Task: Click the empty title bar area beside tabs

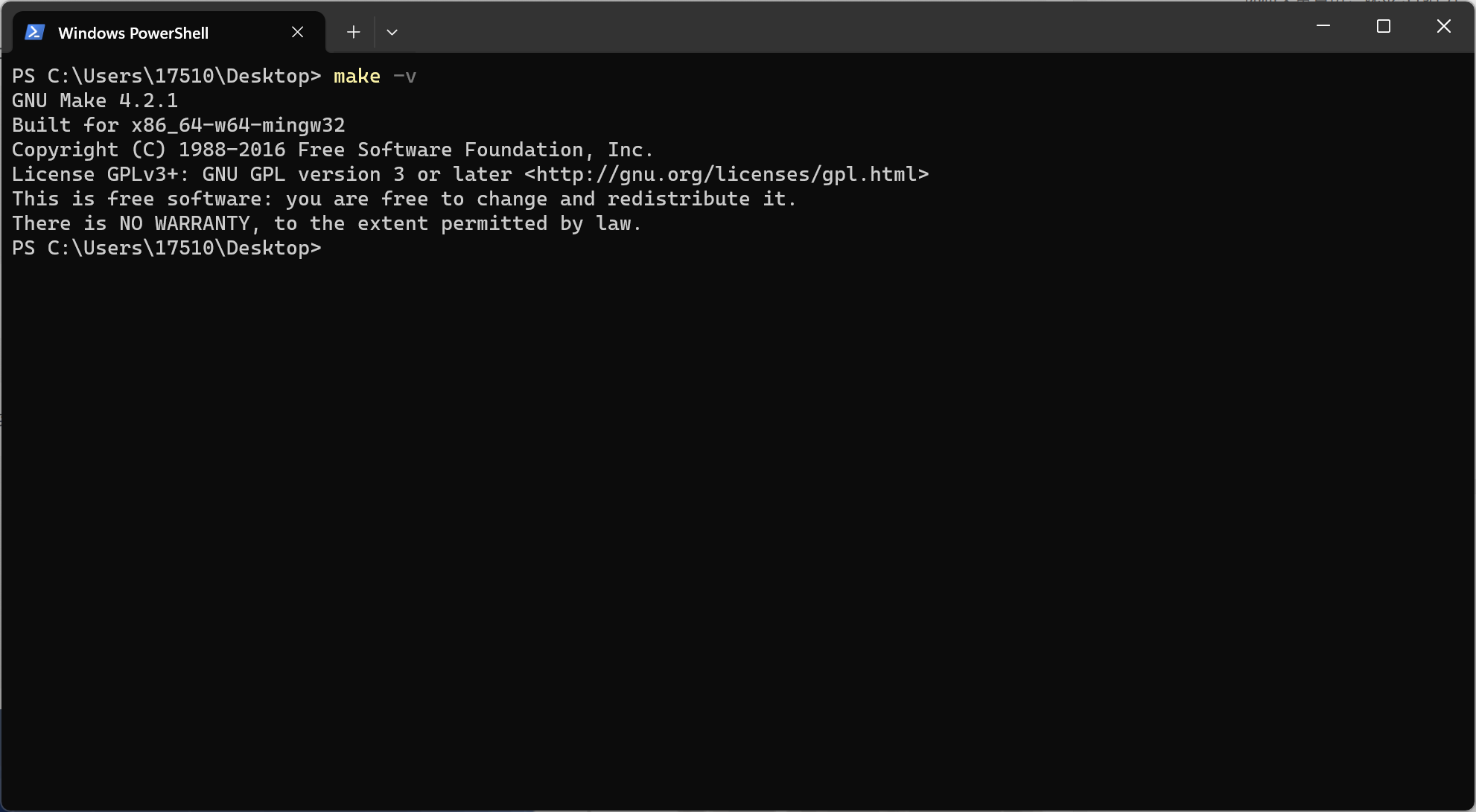Action: (849, 27)
